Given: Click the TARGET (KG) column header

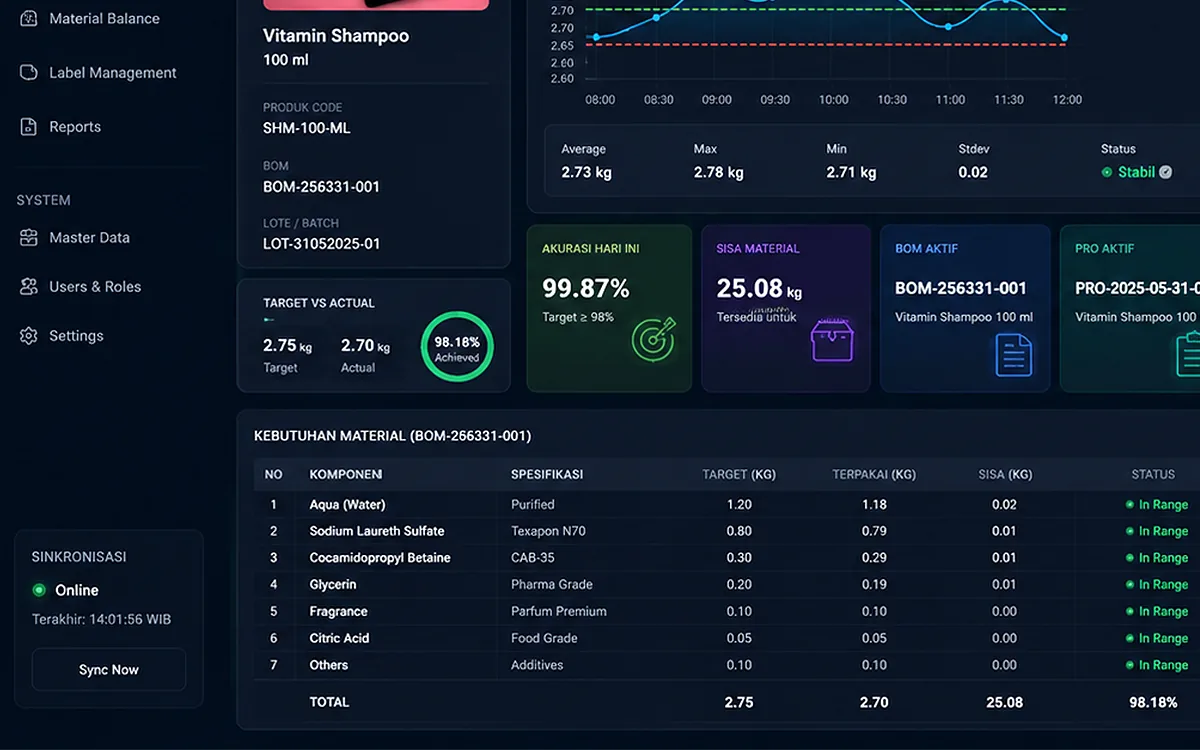Looking at the screenshot, I should pyautogui.click(x=739, y=475).
